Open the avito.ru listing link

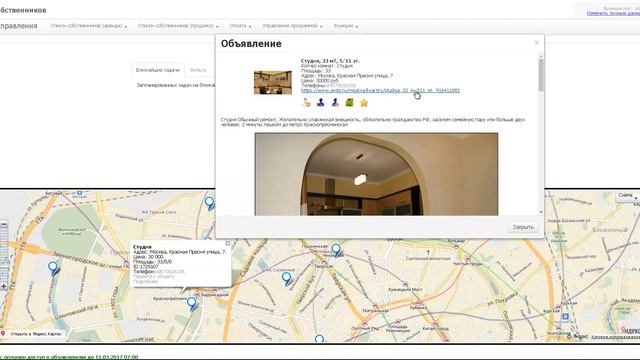click(380, 90)
